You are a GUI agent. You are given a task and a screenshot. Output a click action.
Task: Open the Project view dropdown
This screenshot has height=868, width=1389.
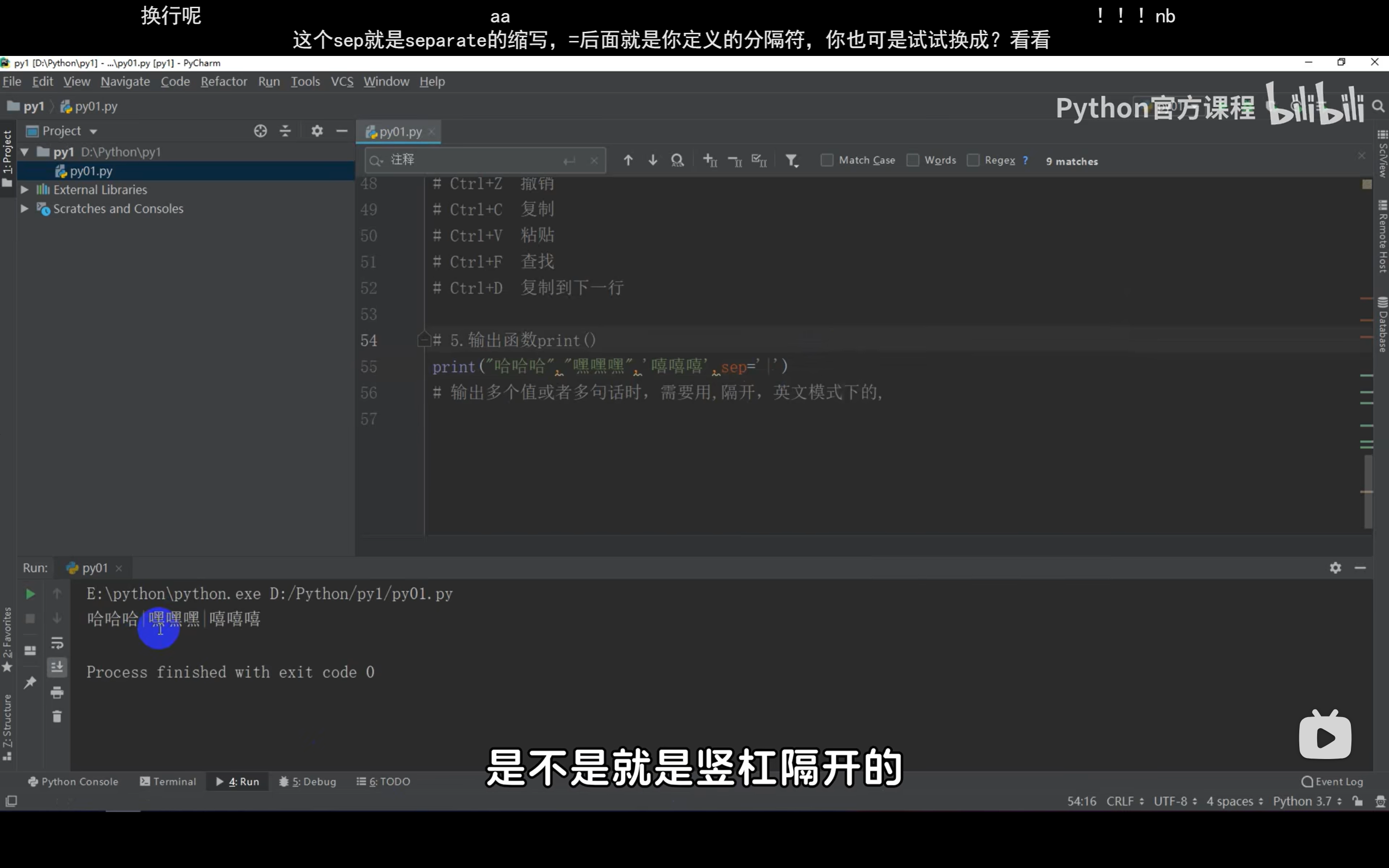93,132
